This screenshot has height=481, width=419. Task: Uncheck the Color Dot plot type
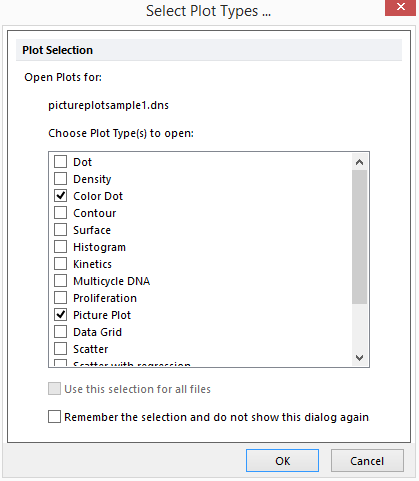[60, 196]
